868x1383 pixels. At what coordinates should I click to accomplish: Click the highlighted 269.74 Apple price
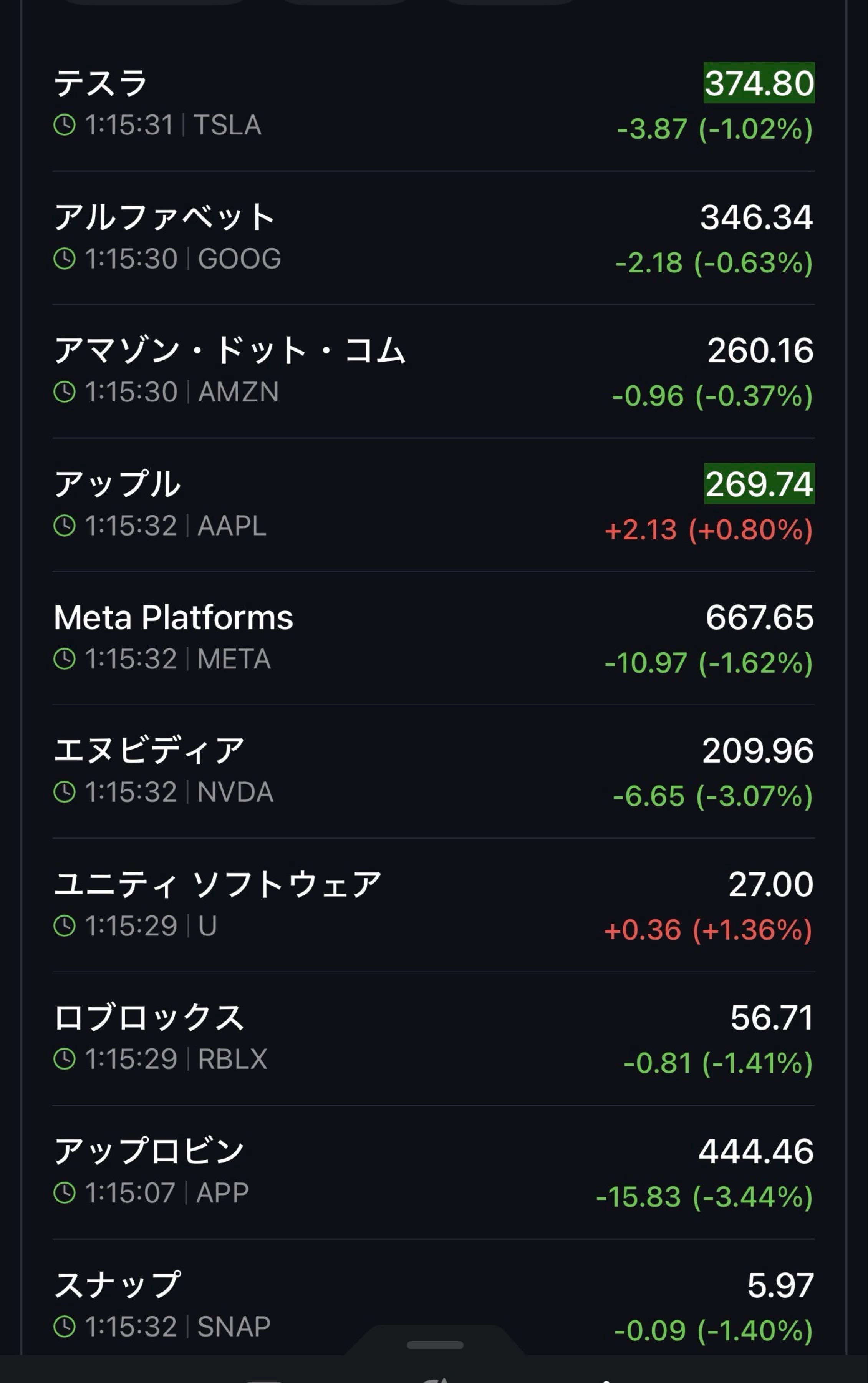point(759,484)
